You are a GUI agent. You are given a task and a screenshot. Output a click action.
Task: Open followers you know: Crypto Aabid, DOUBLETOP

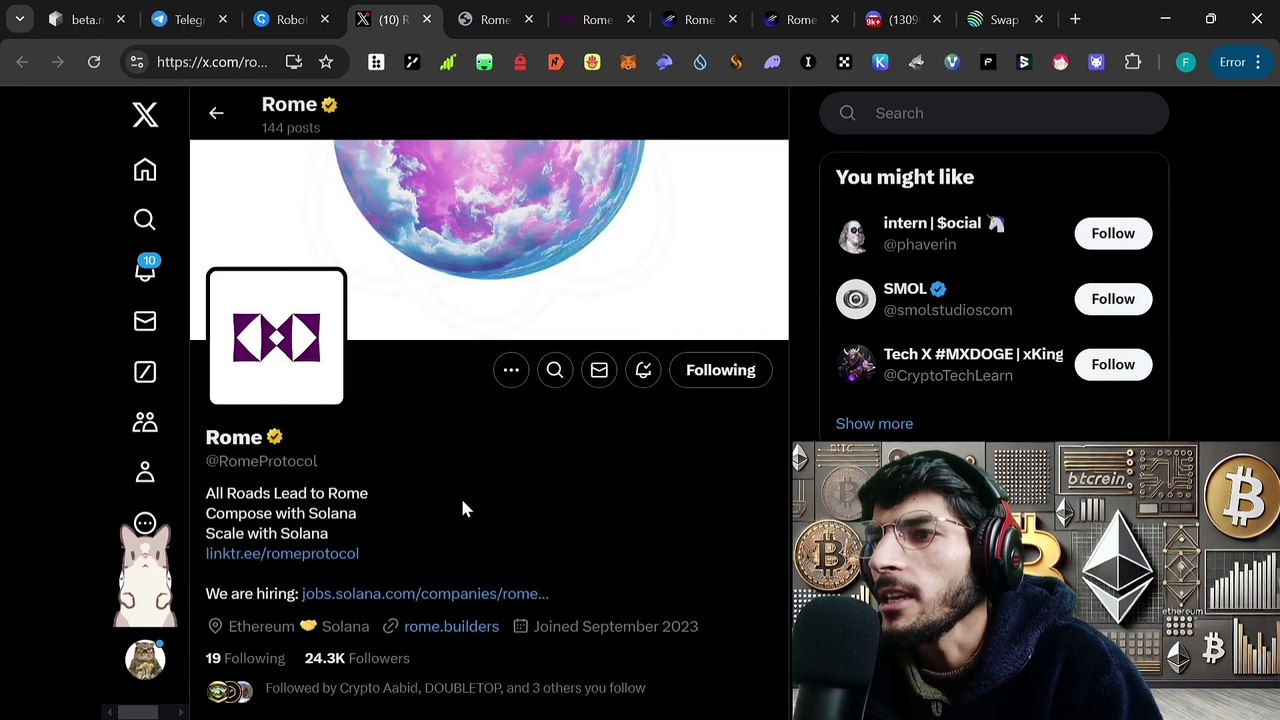455,688
